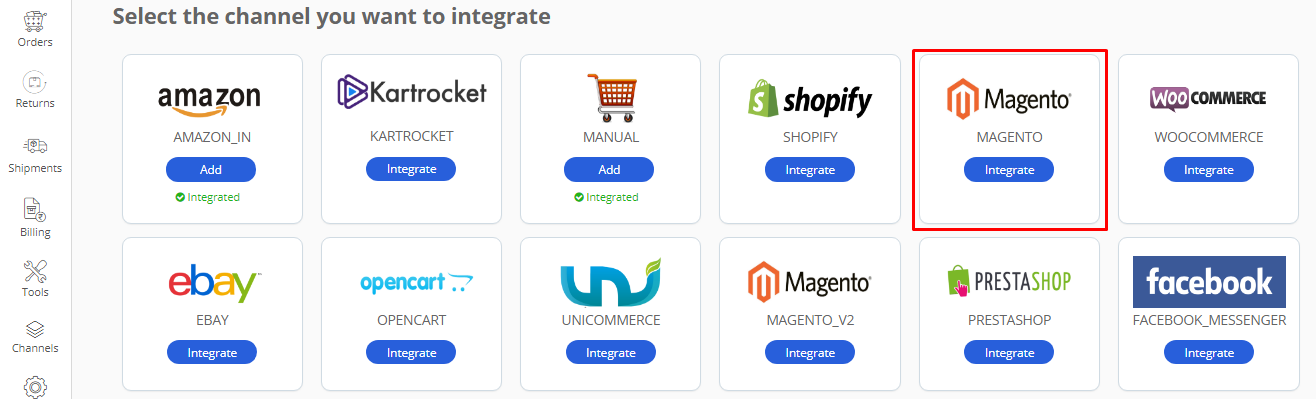This screenshot has width=1316, height=399.
Task: Add a MANUAL channel
Action: tap(609, 170)
